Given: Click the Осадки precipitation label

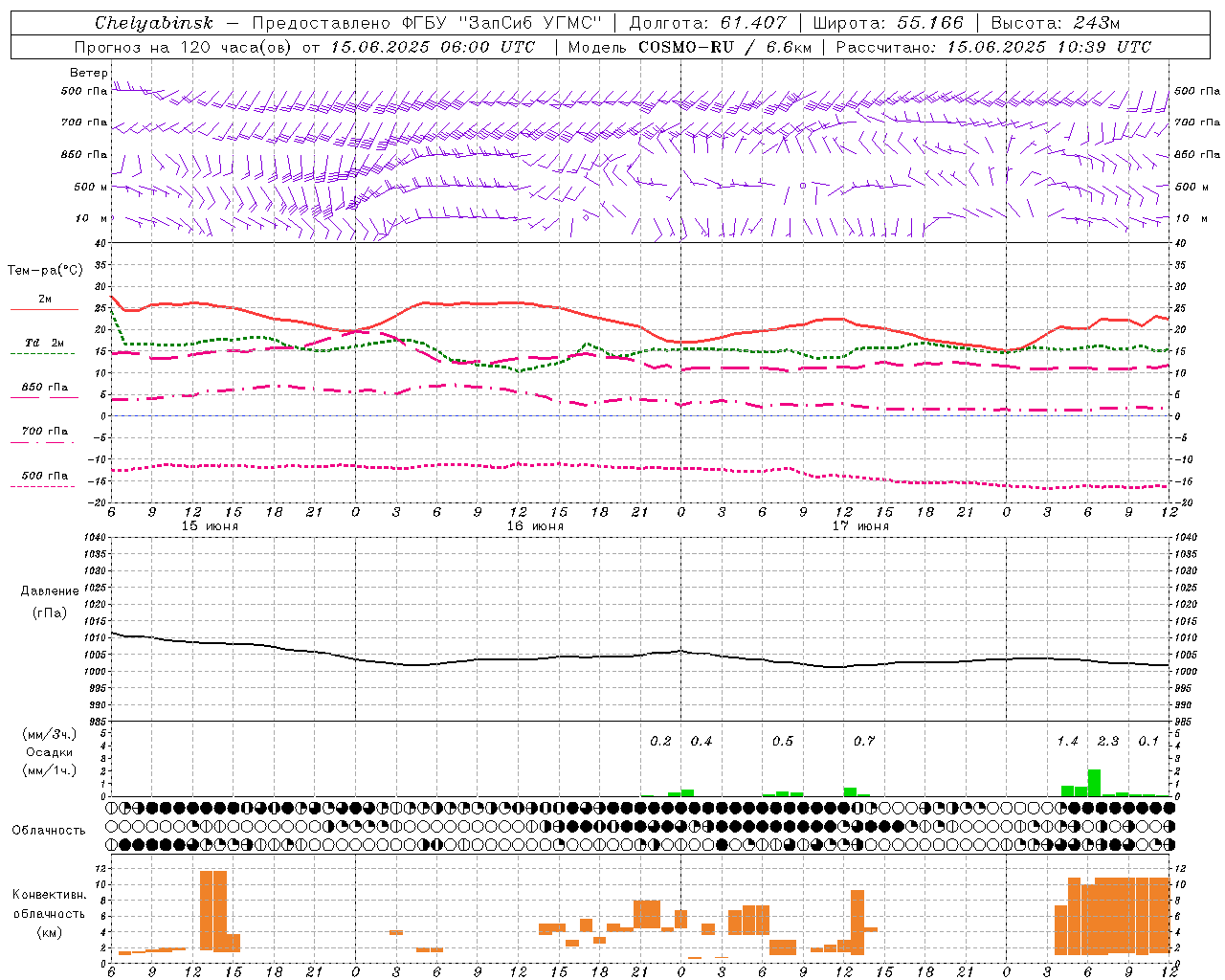Looking at the screenshot, I should pyautogui.click(x=49, y=752).
